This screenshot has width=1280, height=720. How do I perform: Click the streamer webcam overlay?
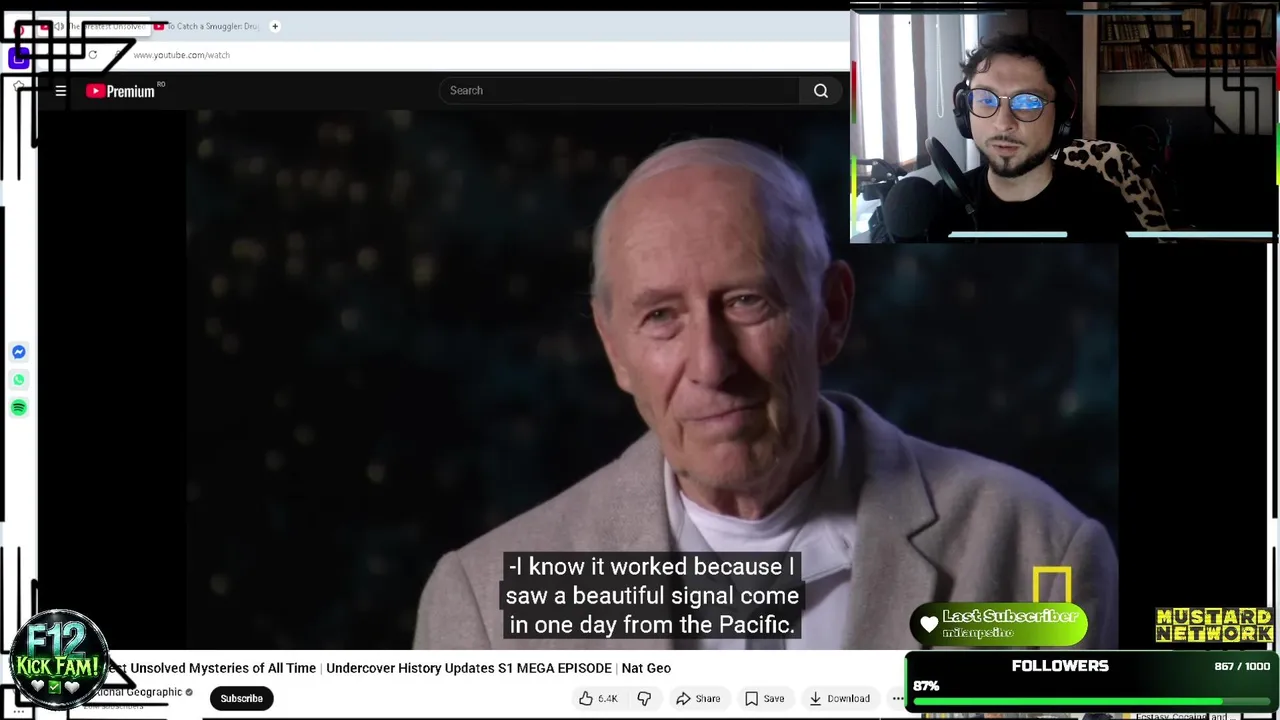coord(1064,122)
